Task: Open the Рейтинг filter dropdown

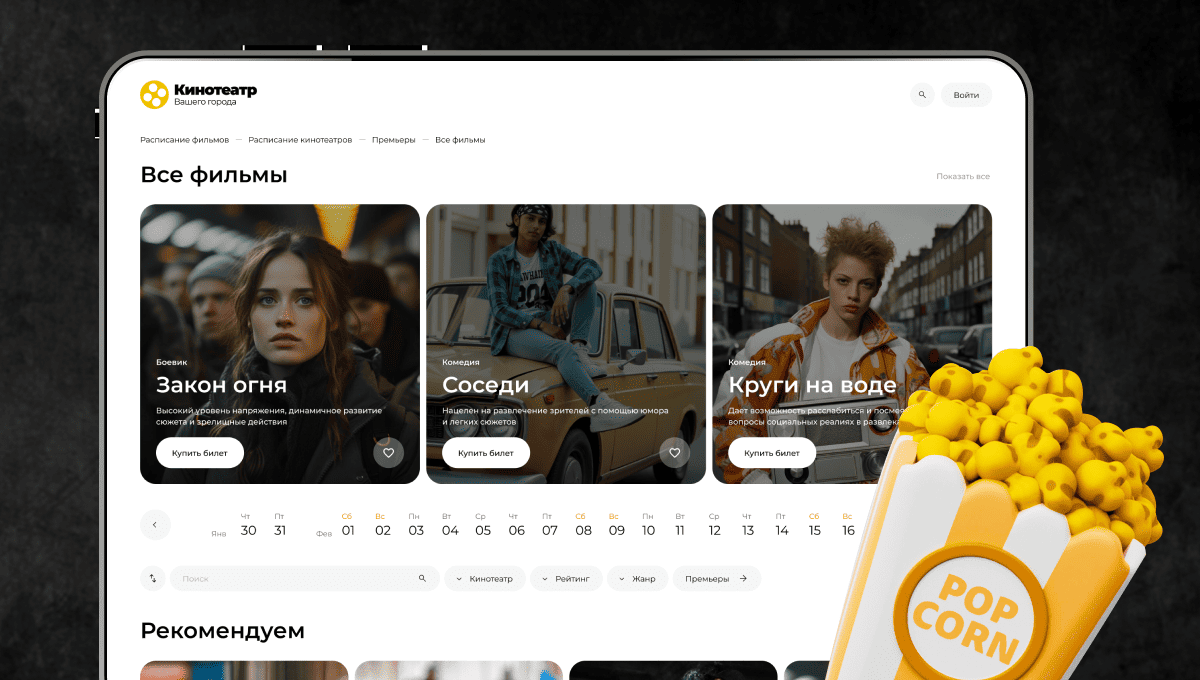Action: [566, 578]
